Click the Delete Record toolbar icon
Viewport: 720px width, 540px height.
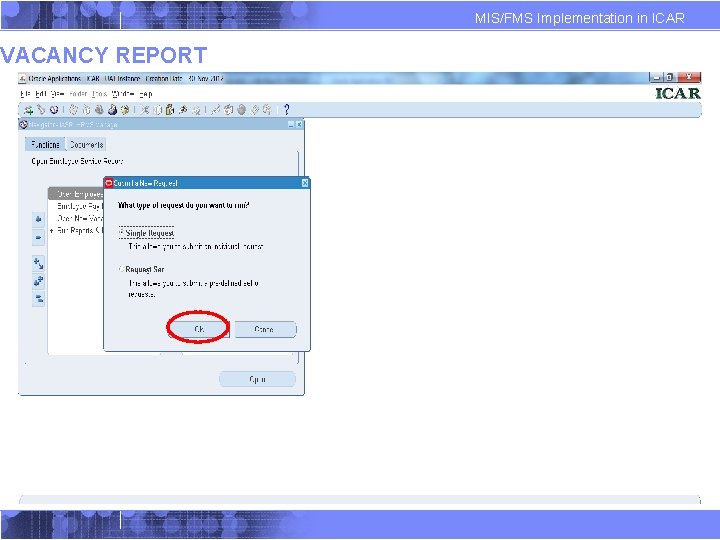point(196,110)
